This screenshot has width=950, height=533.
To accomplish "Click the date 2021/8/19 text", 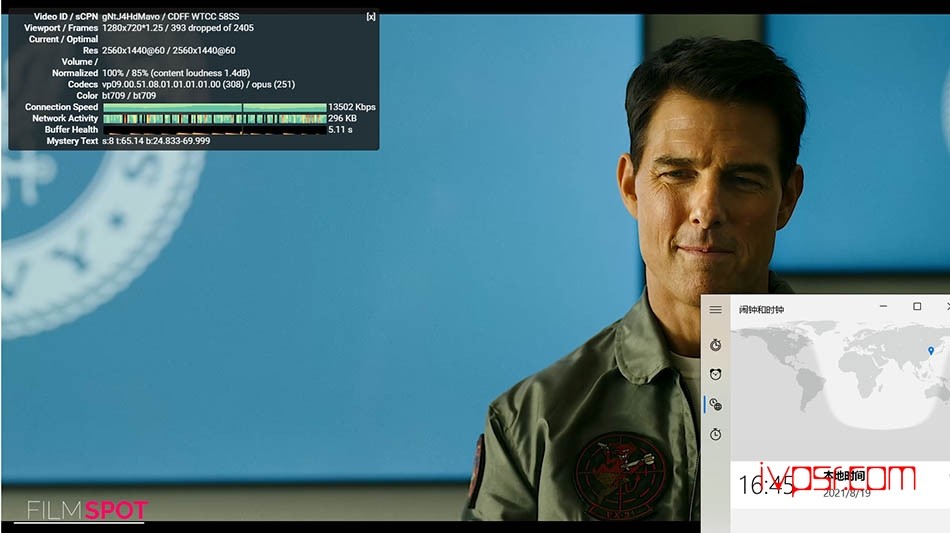I will pos(846,494).
